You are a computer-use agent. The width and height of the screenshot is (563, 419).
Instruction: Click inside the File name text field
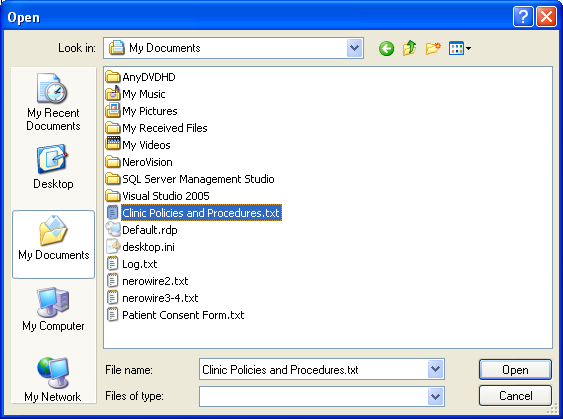[x=313, y=369]
